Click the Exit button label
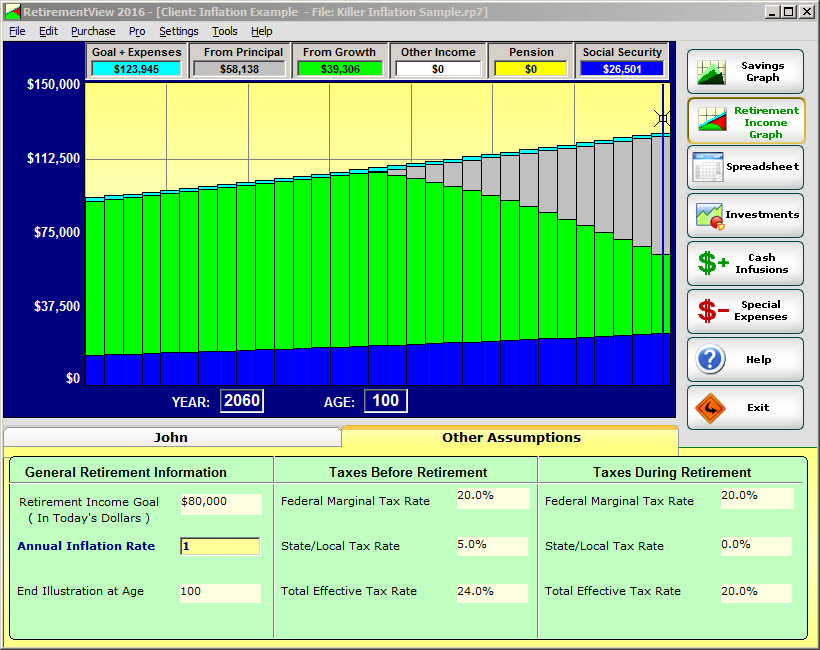This screenshot has width=820, height=650. click(758, 408)
